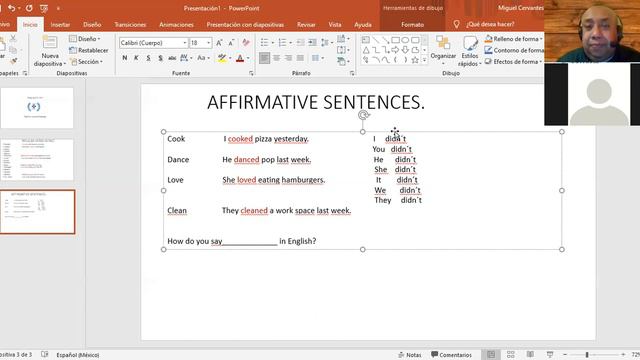640x360 pixels.
Task: Click the Redo/Repeat icon in the title bar
Action: 29,8
